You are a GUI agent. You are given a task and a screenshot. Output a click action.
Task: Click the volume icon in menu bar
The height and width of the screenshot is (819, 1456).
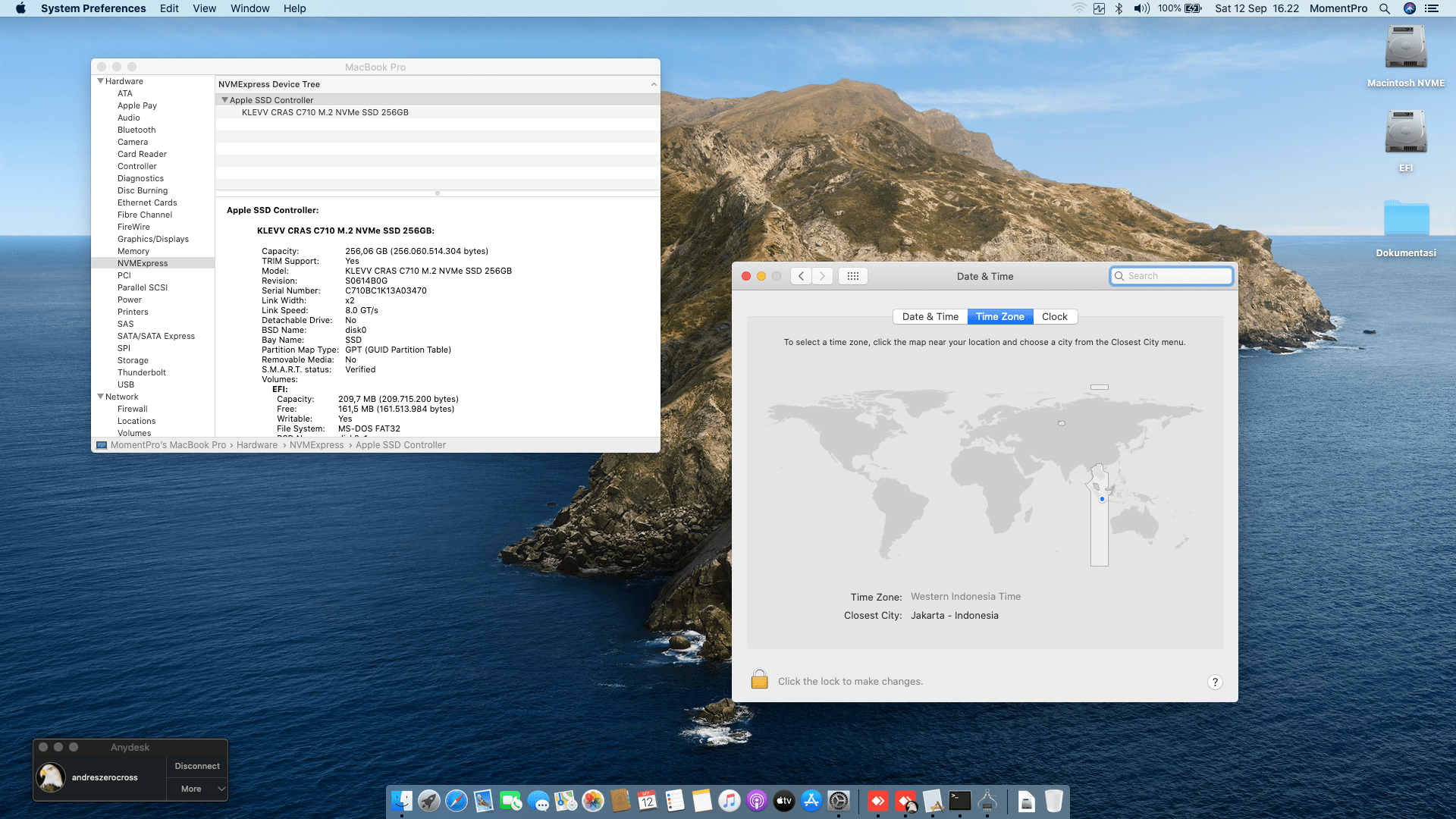click(1141, 8)
